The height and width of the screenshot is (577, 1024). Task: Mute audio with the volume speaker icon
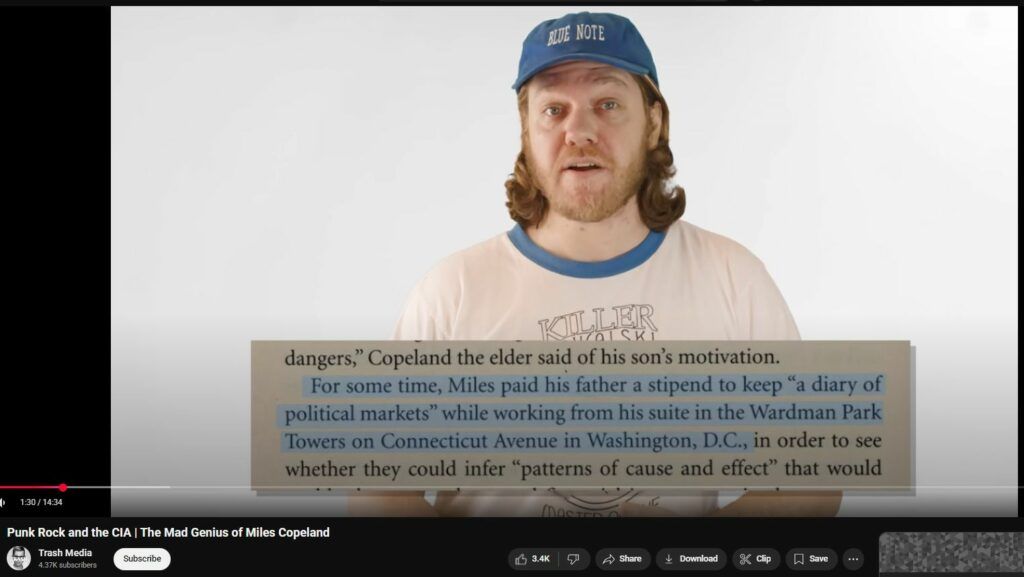pos(4,502)
